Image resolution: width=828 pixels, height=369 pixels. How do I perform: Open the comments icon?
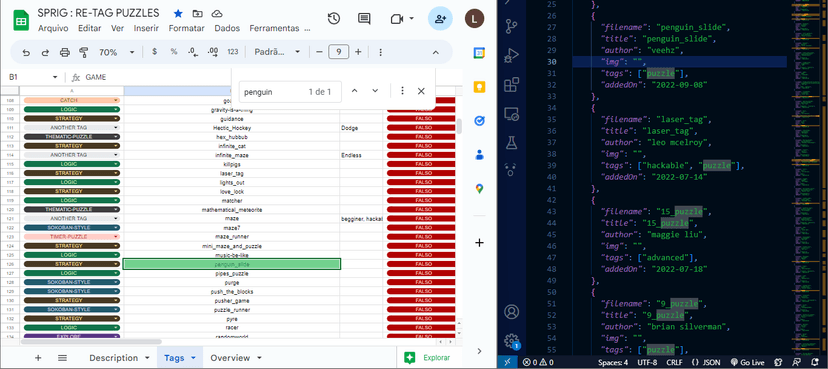[x=364, y=18]
